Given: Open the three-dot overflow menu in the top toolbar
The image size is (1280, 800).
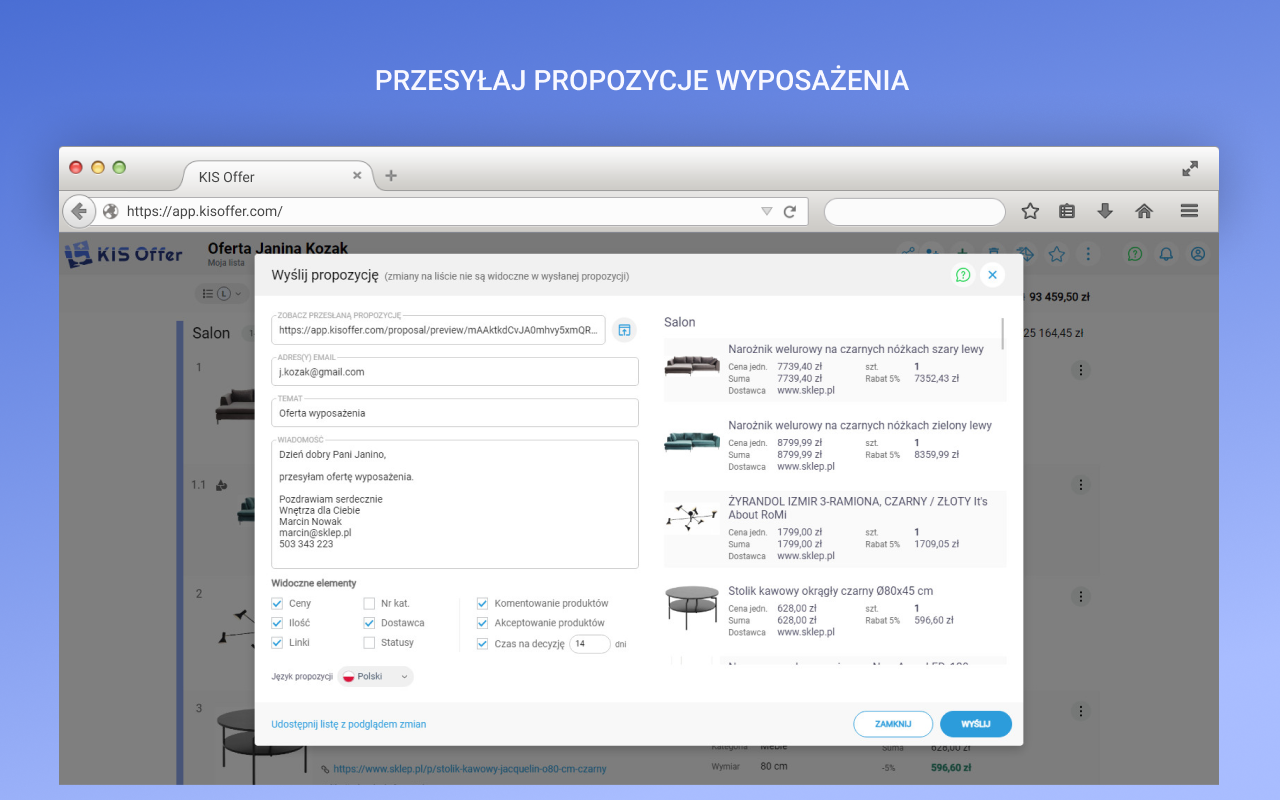Looking at the screenshot, I should click(x=1088, y=254).
